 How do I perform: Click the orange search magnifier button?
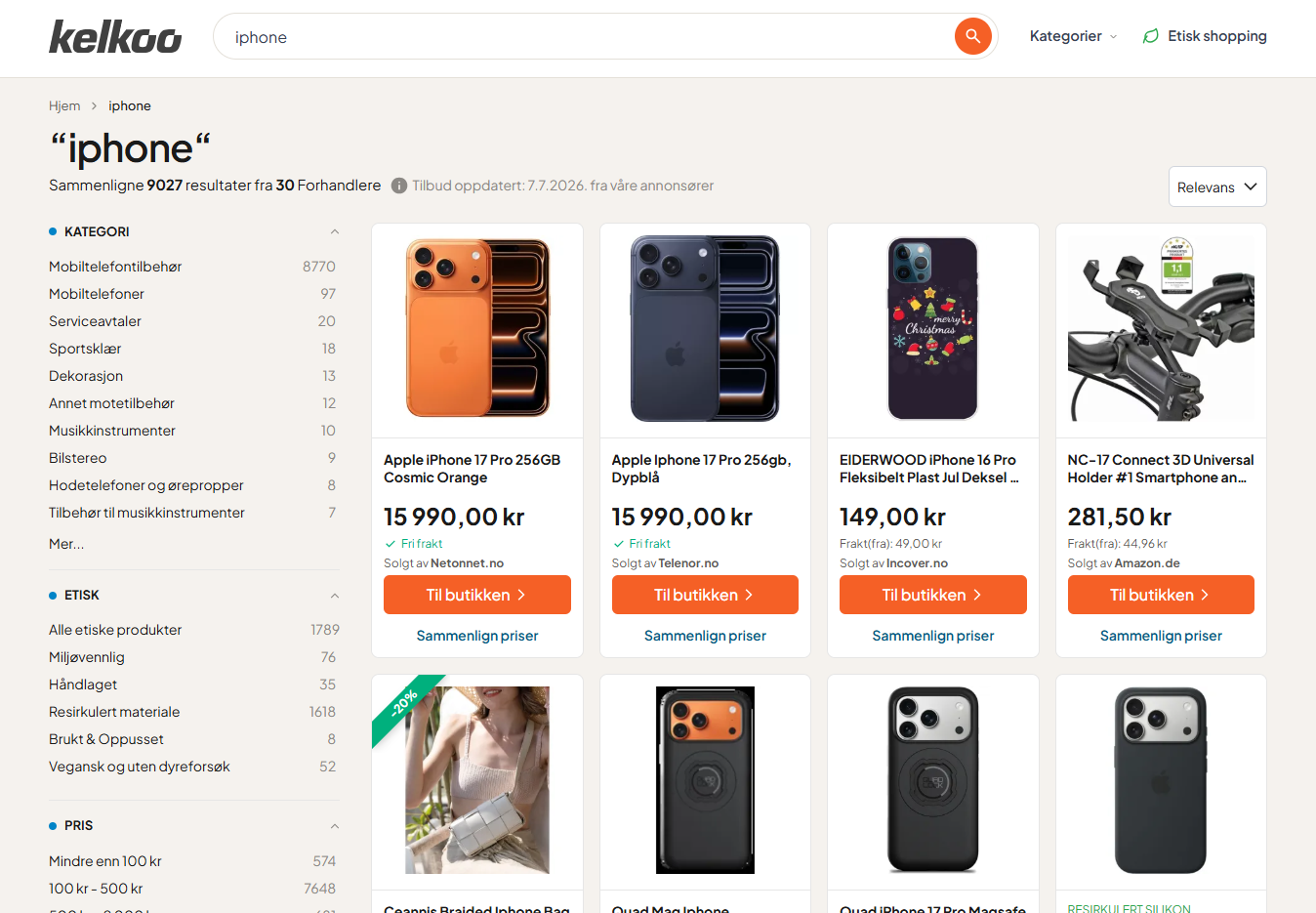point(972,36)
